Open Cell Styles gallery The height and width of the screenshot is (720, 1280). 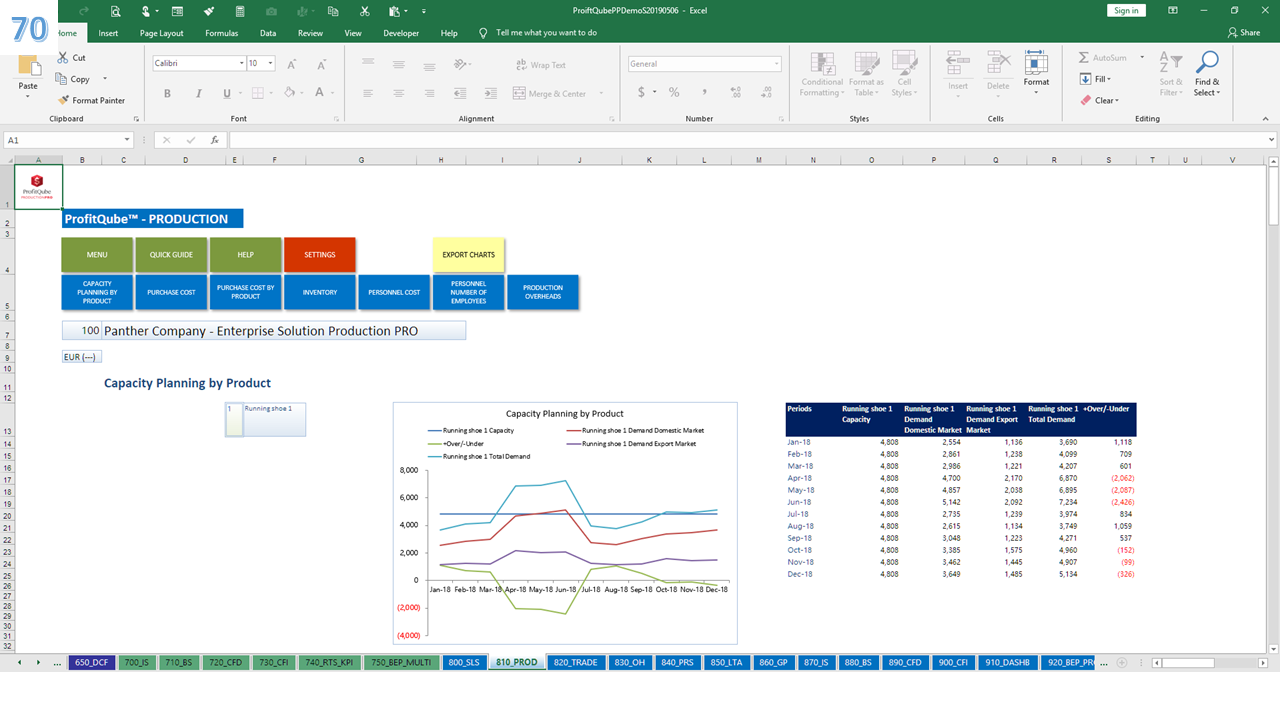903,74
